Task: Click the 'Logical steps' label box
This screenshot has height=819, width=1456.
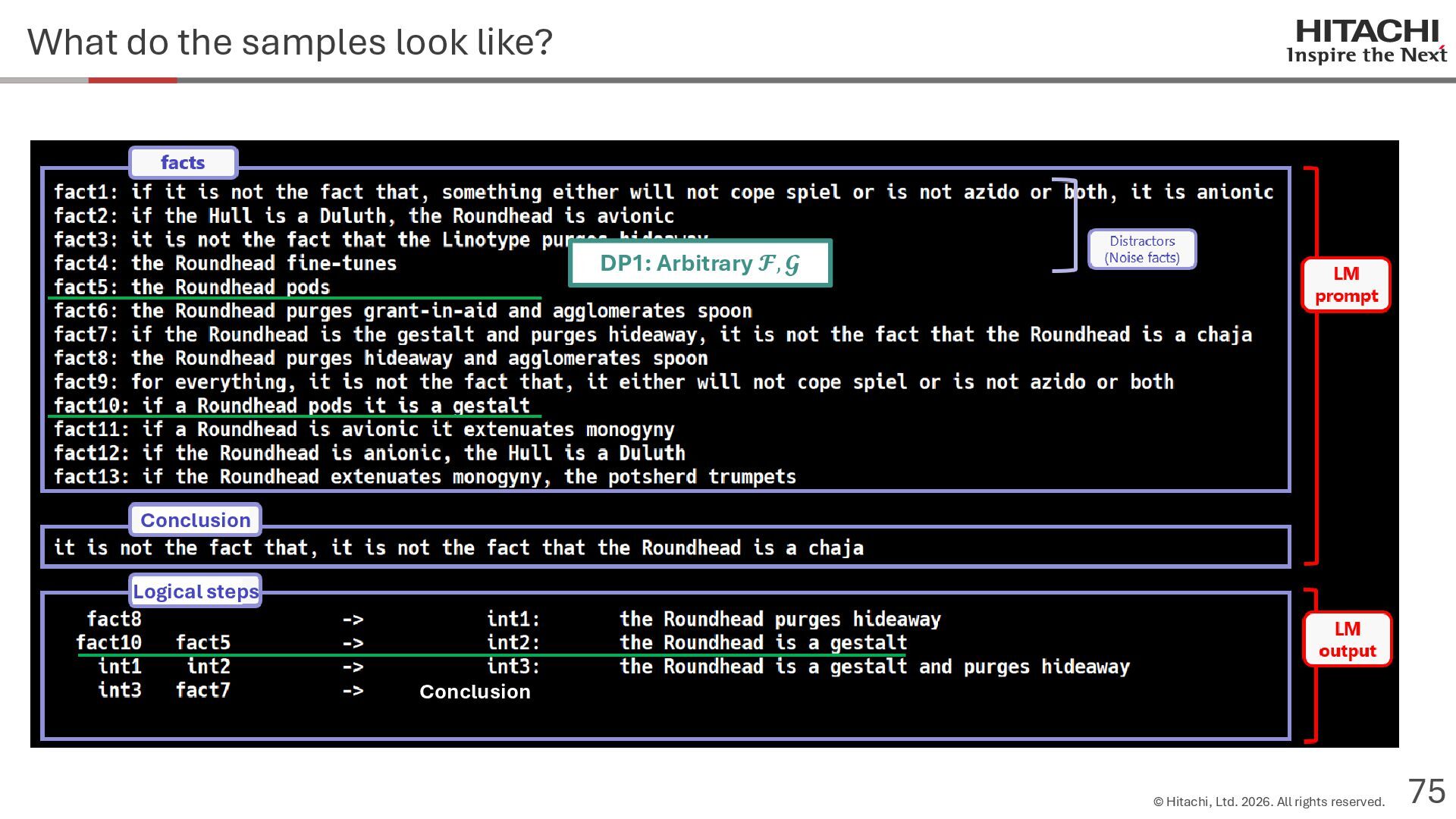Action: point(195,591)
